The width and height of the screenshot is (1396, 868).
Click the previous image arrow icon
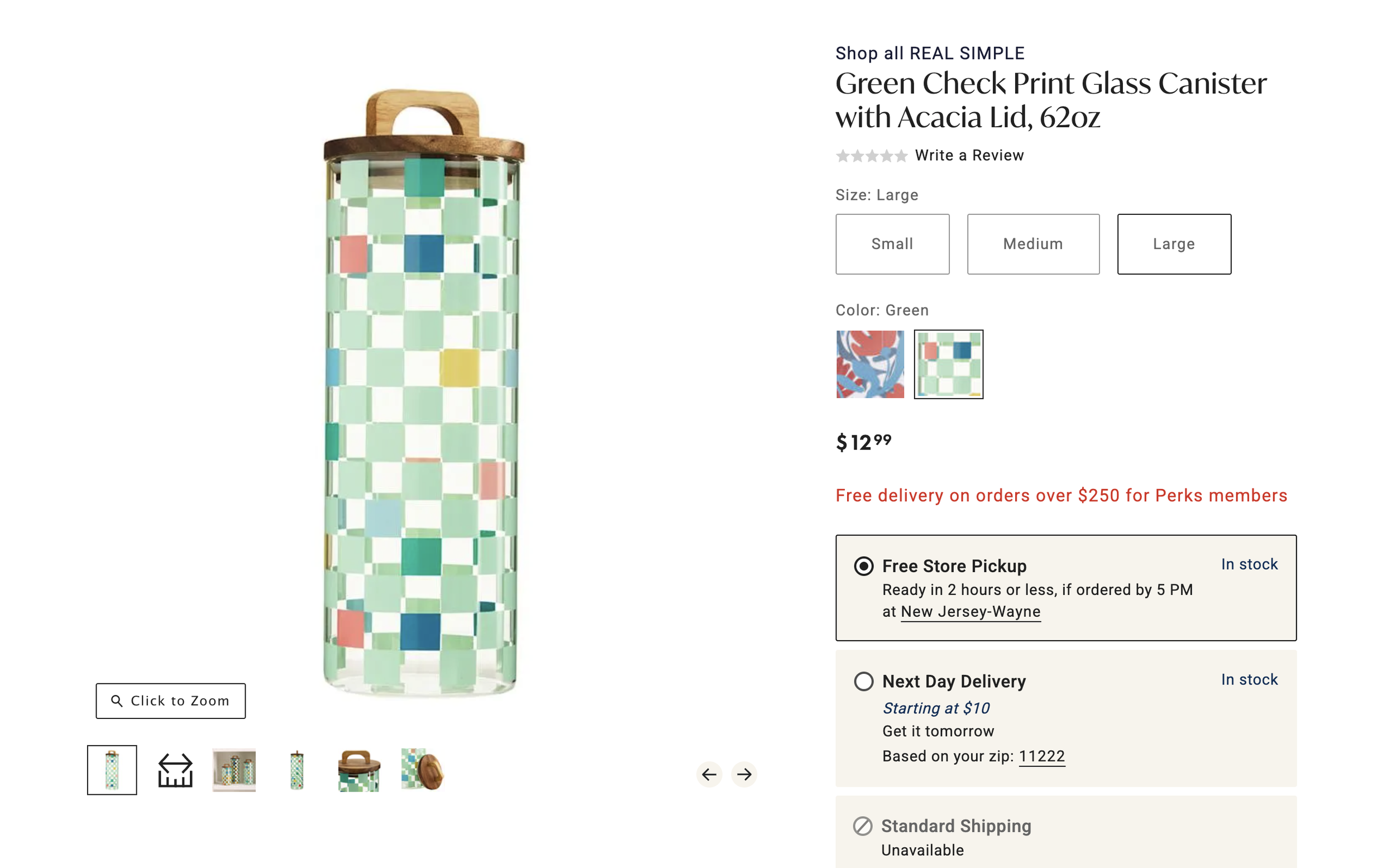(x=709, y=774)
